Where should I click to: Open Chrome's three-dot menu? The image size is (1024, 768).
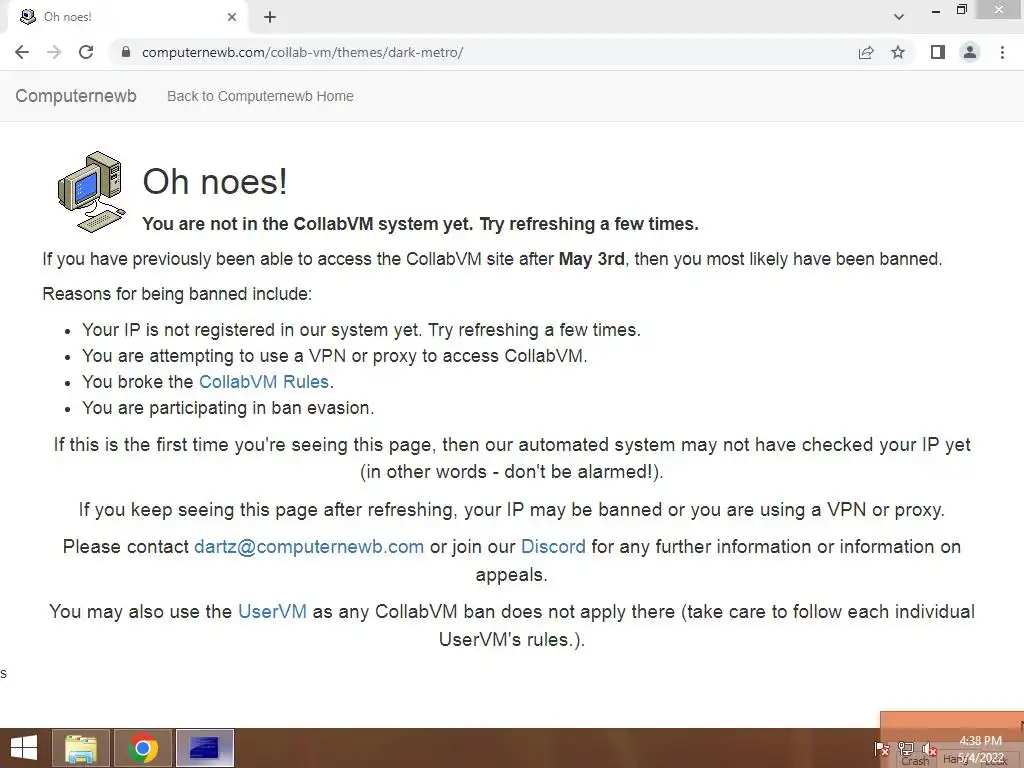(x=1002, y=52)
